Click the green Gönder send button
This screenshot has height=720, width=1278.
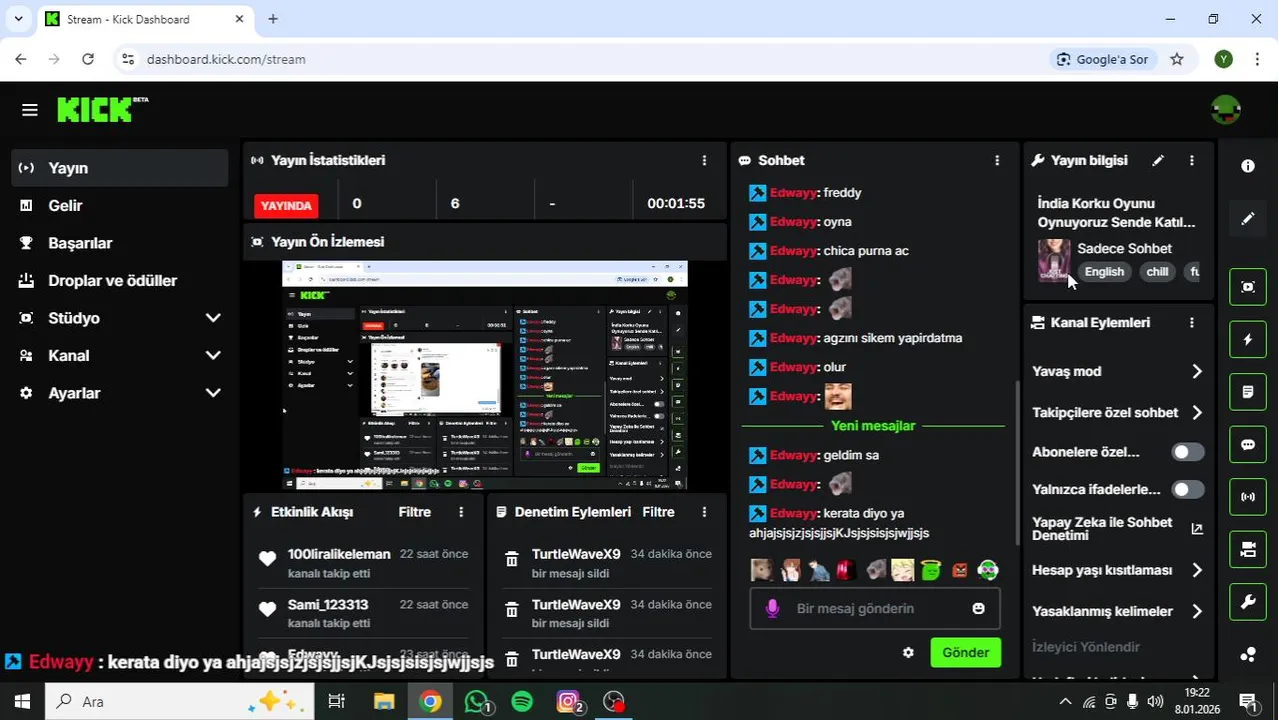(965, 653)
